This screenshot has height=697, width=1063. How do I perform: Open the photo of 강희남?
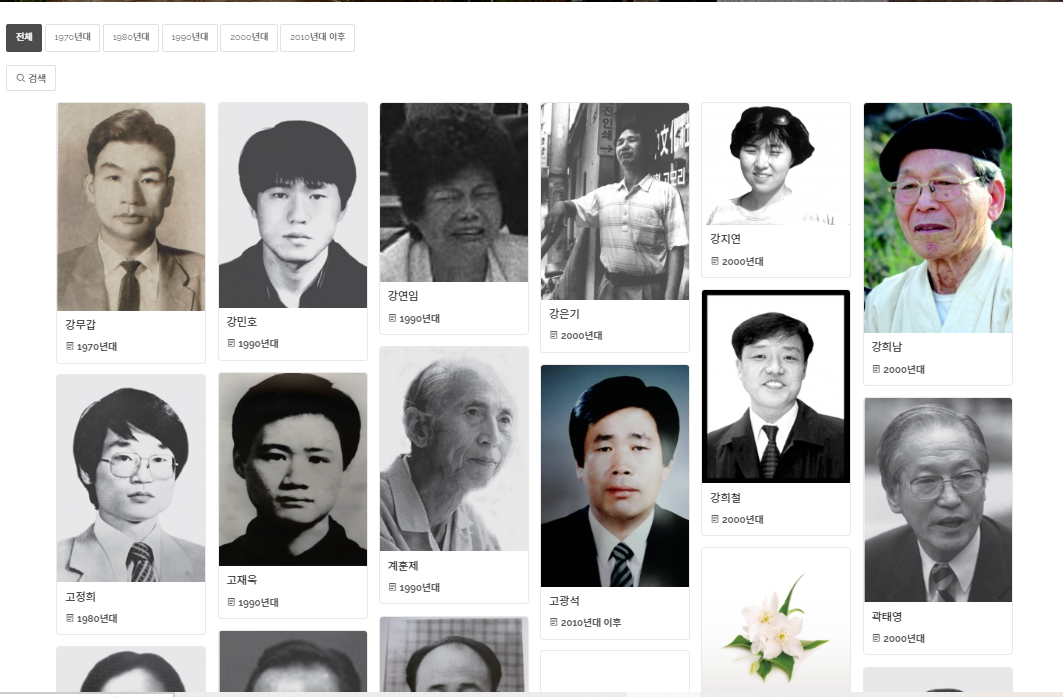click(938, 218)
